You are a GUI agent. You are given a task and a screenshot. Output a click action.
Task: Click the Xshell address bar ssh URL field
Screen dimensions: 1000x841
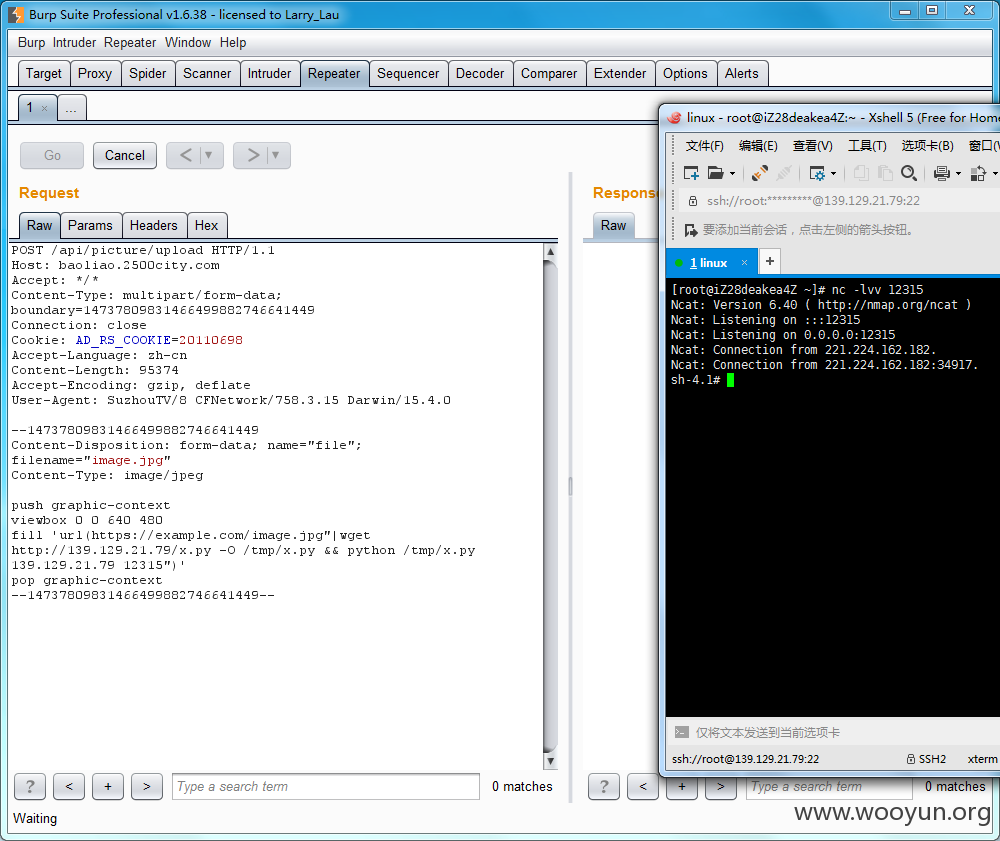coord(813,201)
